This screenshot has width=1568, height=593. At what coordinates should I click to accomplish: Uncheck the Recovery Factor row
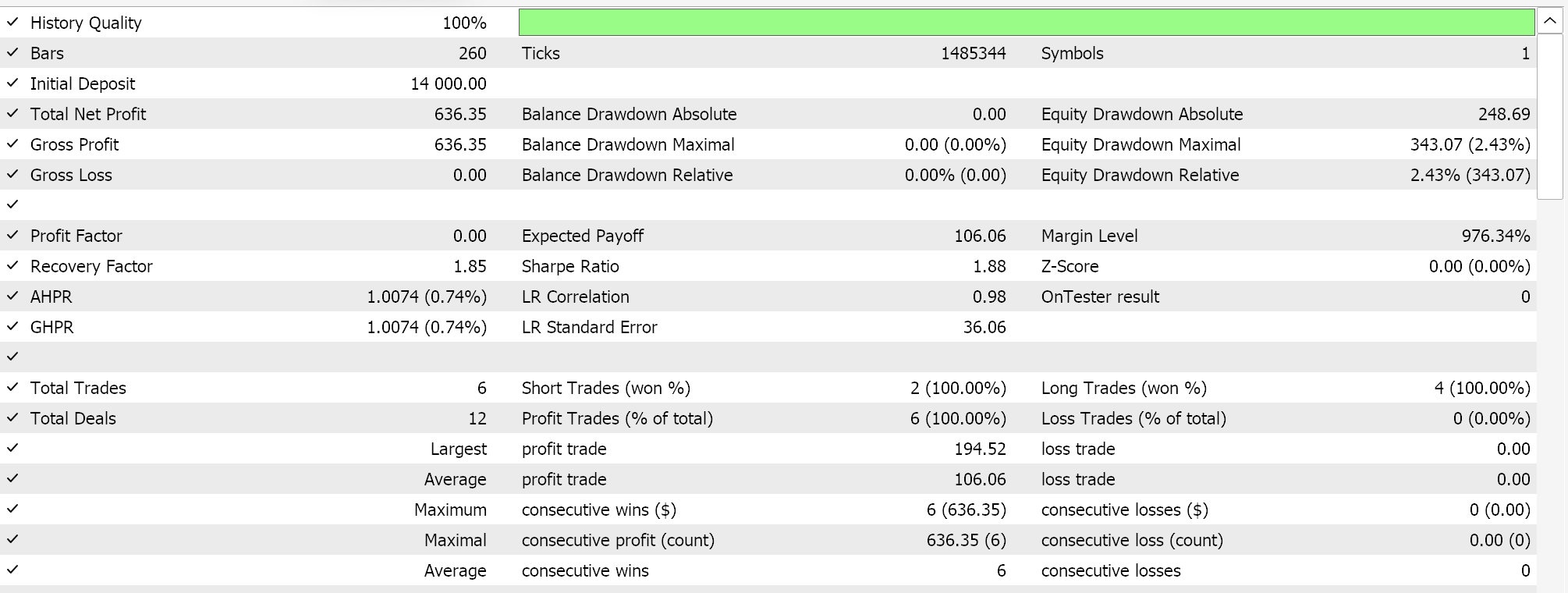tap(12, 266)
